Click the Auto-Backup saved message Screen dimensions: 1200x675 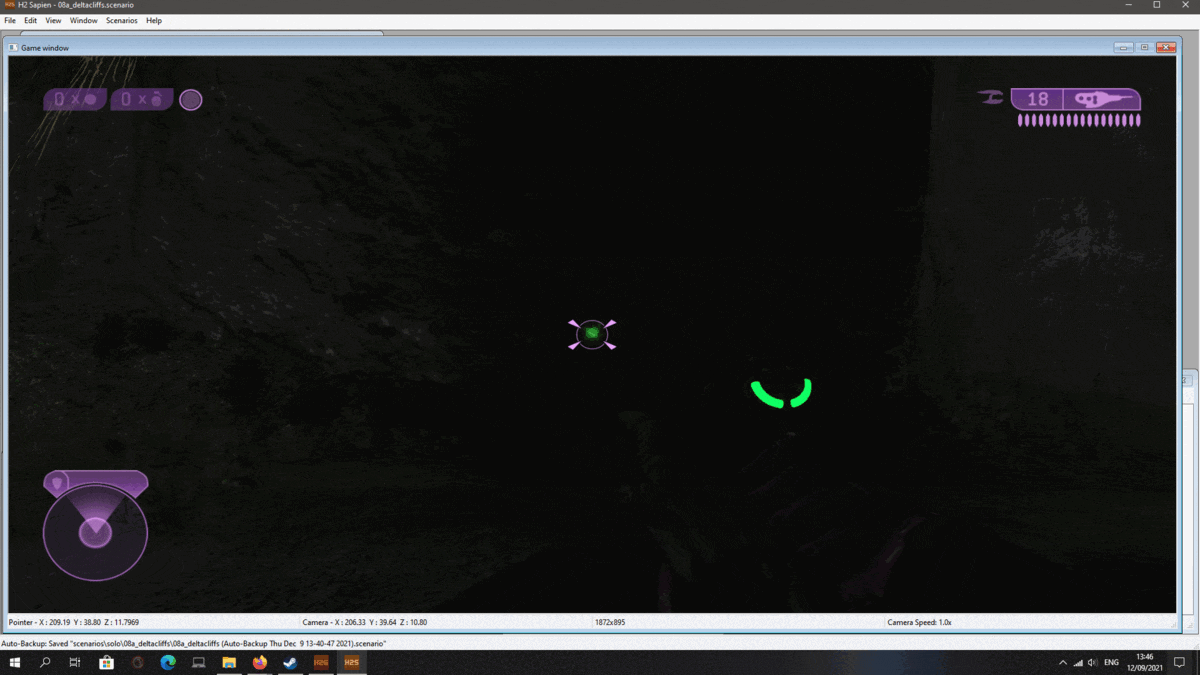point(194,643)
